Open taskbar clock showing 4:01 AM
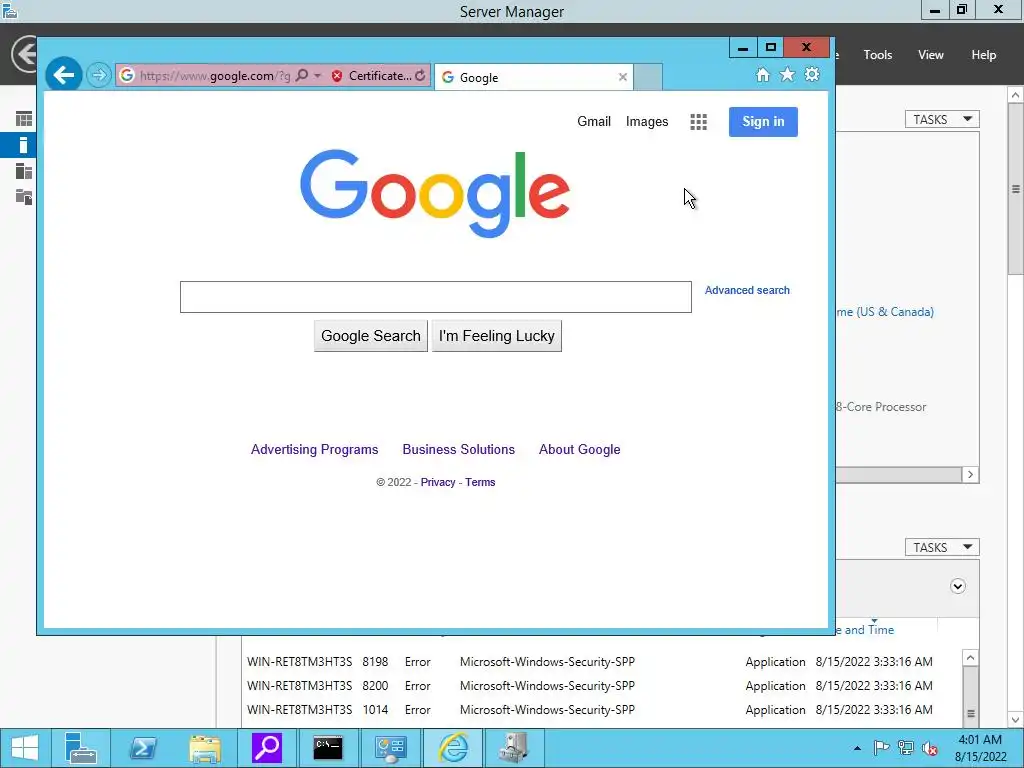1024x768 pixels. 980,748
